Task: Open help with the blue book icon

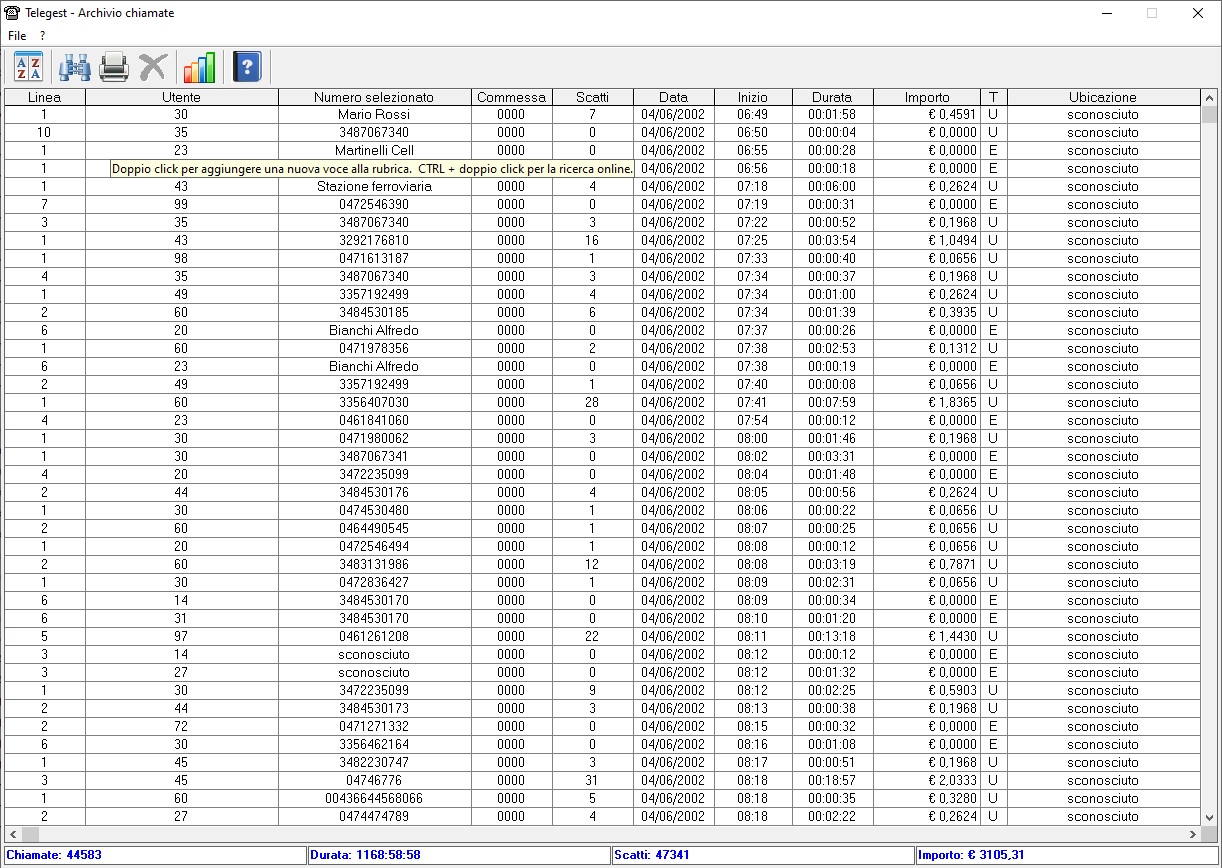Action: 247,67
